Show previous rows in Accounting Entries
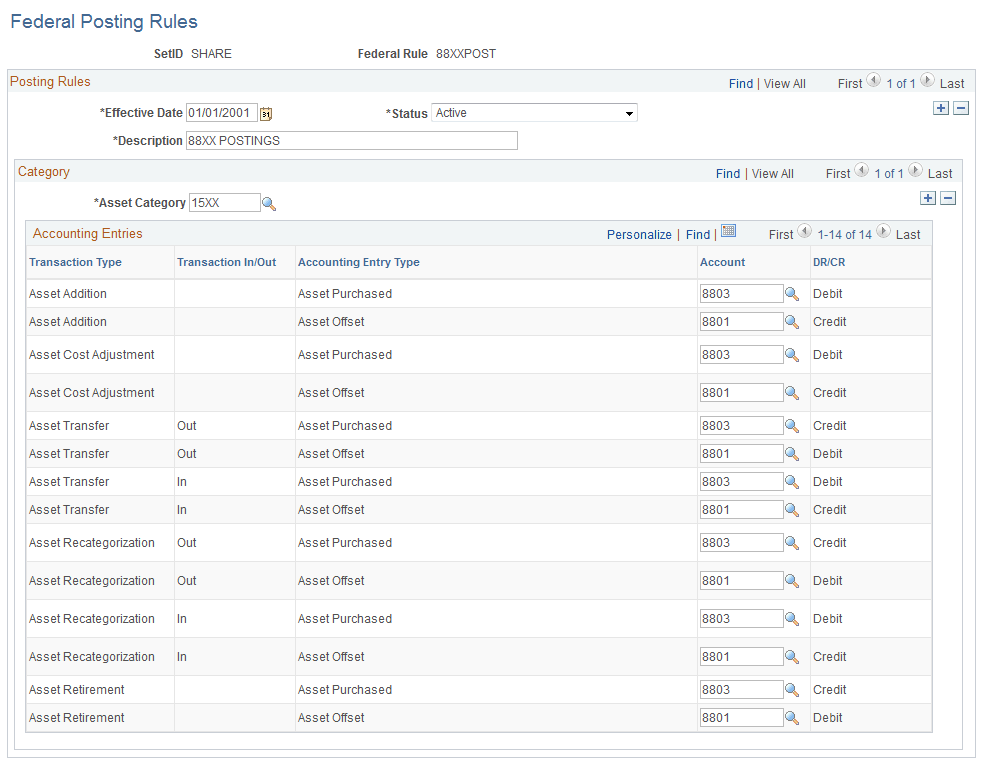The width and height of the screenshot is (991, 764). pyautogui.click(x=805, y=231)
